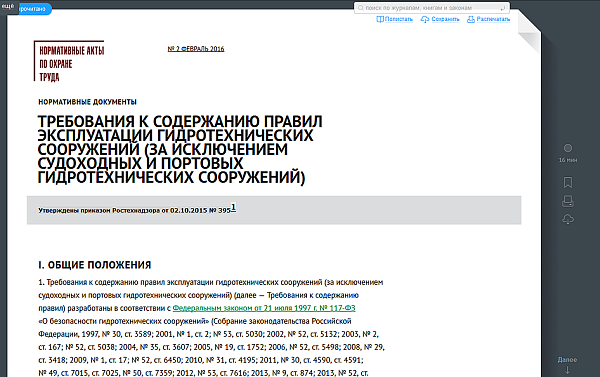600x377 pixels.
Task: Open 'Полистать' flip-through link
Action: pyautogui.click(x=395, y=19)
